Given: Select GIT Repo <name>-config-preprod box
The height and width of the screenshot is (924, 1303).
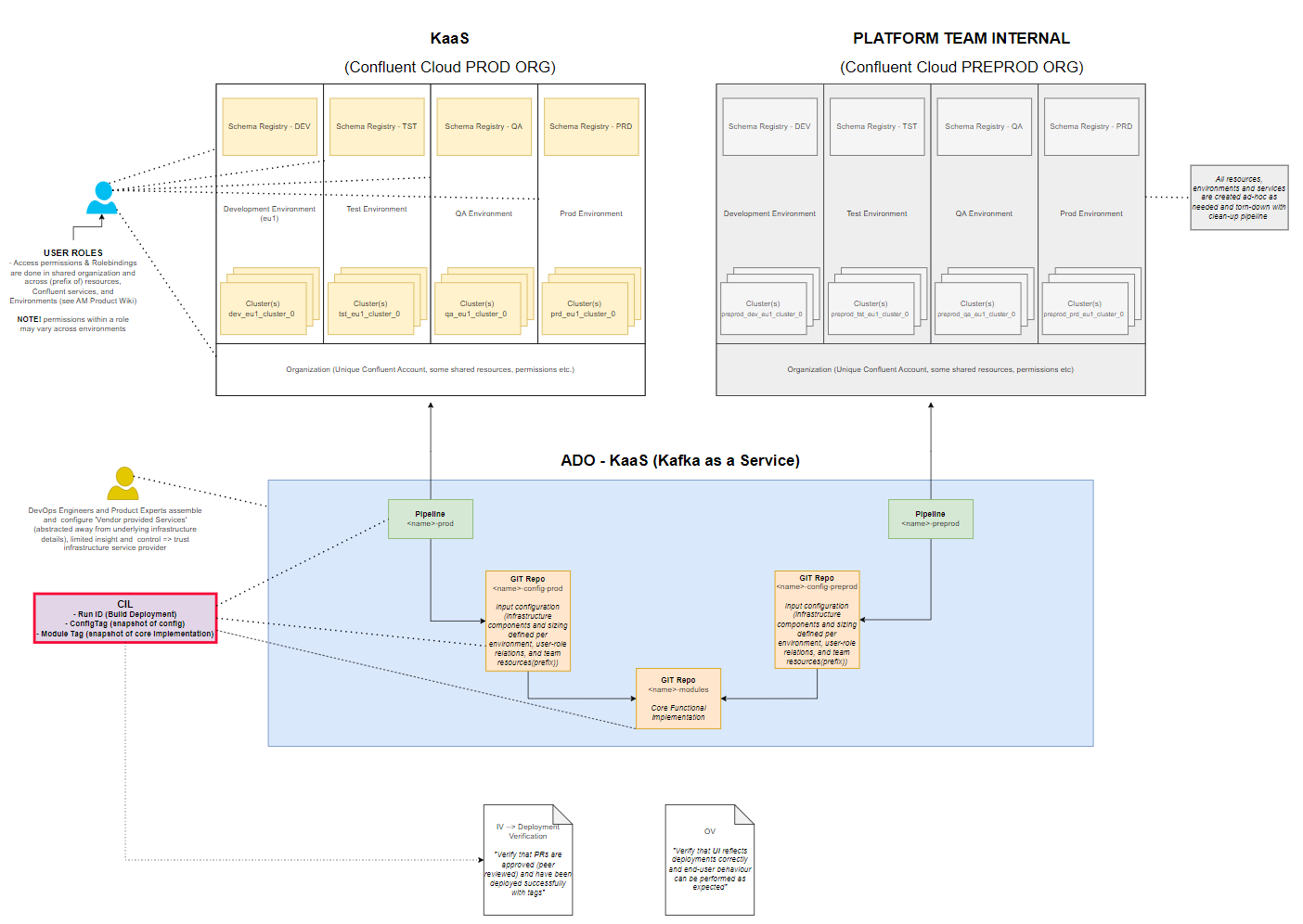Looking at the screenshot, I should (x=818, y=620).
